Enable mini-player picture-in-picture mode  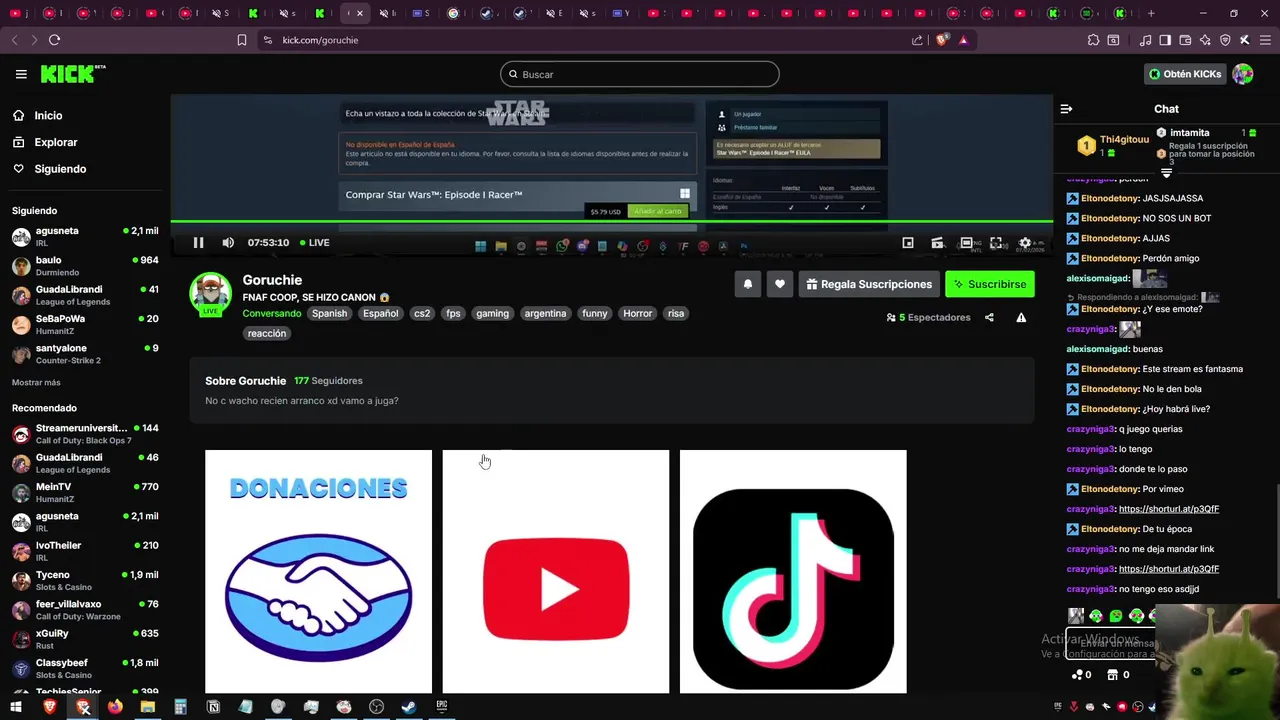(908, 243)
